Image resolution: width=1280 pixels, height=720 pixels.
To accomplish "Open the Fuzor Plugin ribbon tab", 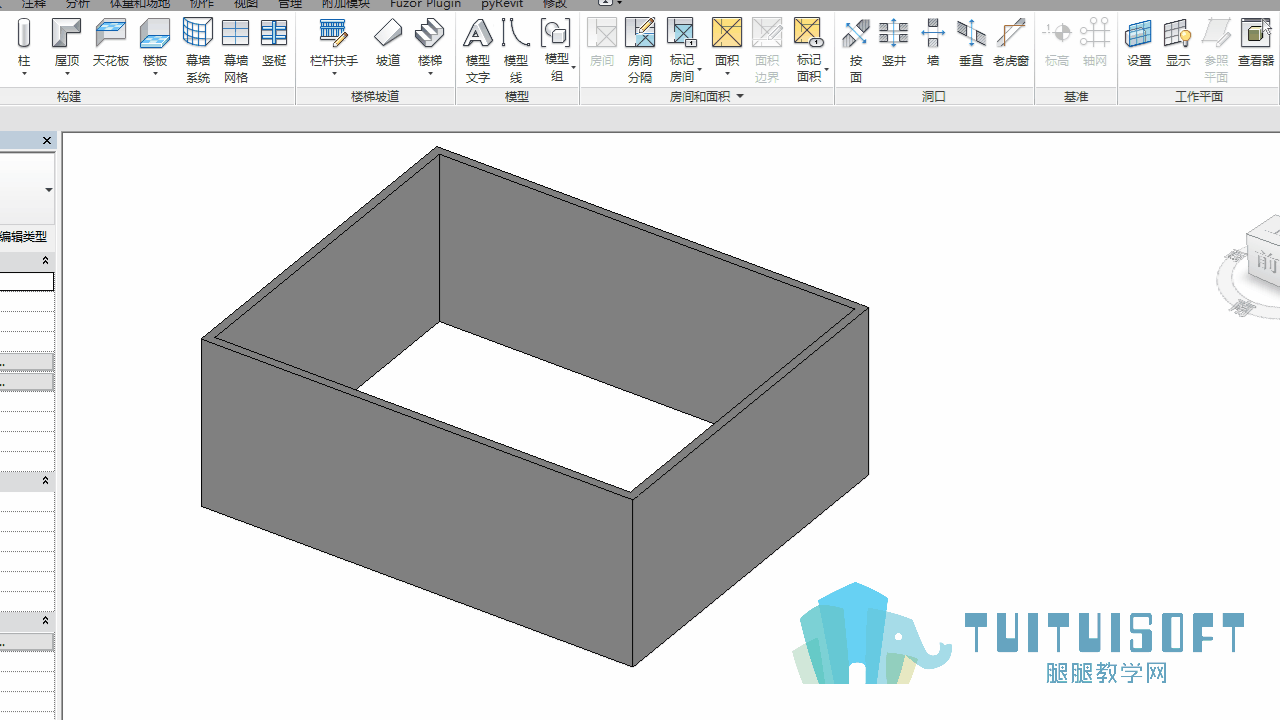I will point(426,4).
